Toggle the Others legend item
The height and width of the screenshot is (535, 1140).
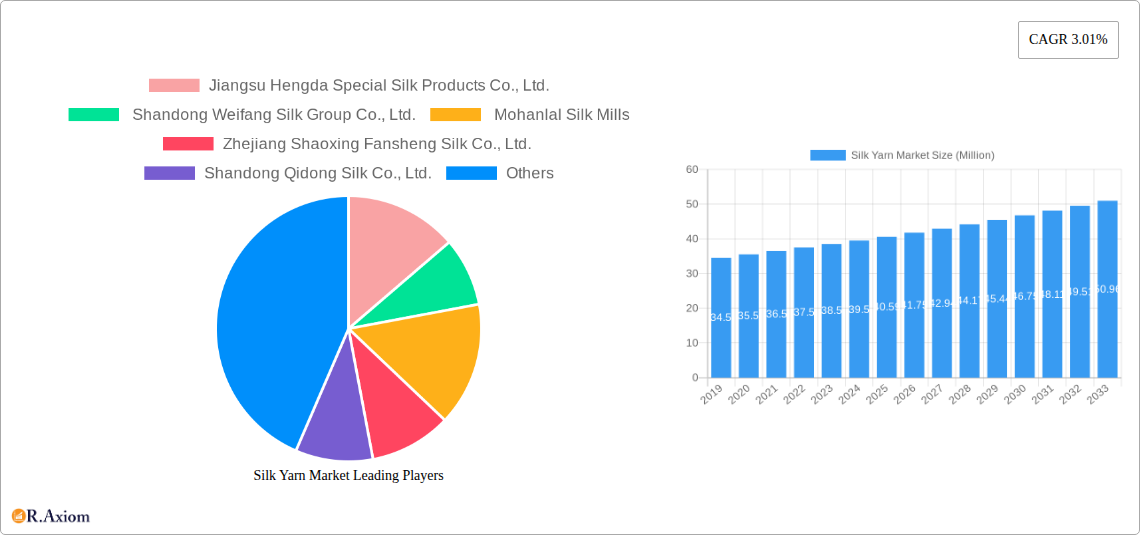point(529,173)
